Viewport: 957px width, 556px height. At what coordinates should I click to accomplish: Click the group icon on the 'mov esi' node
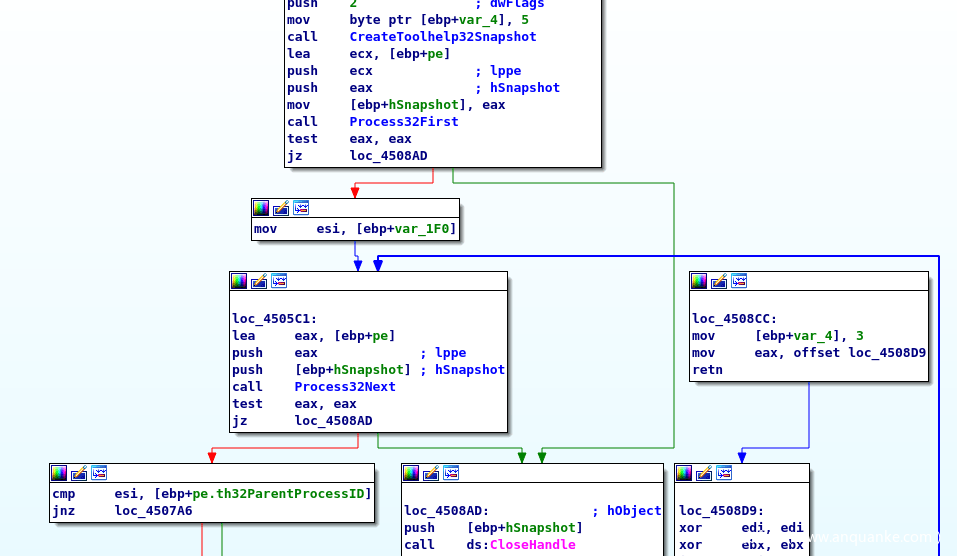tap(301, 208)
